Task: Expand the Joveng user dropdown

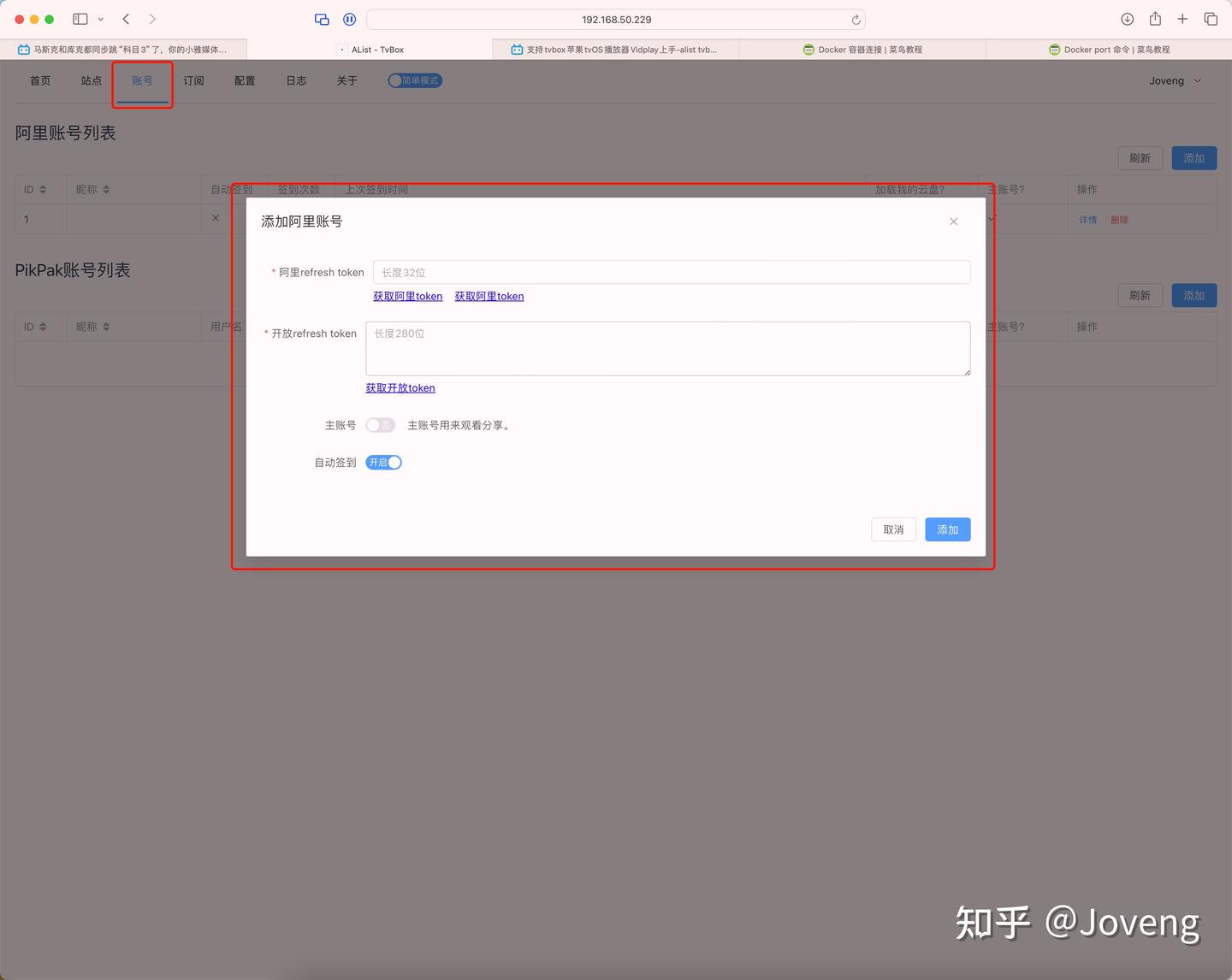Action: 1176,80
